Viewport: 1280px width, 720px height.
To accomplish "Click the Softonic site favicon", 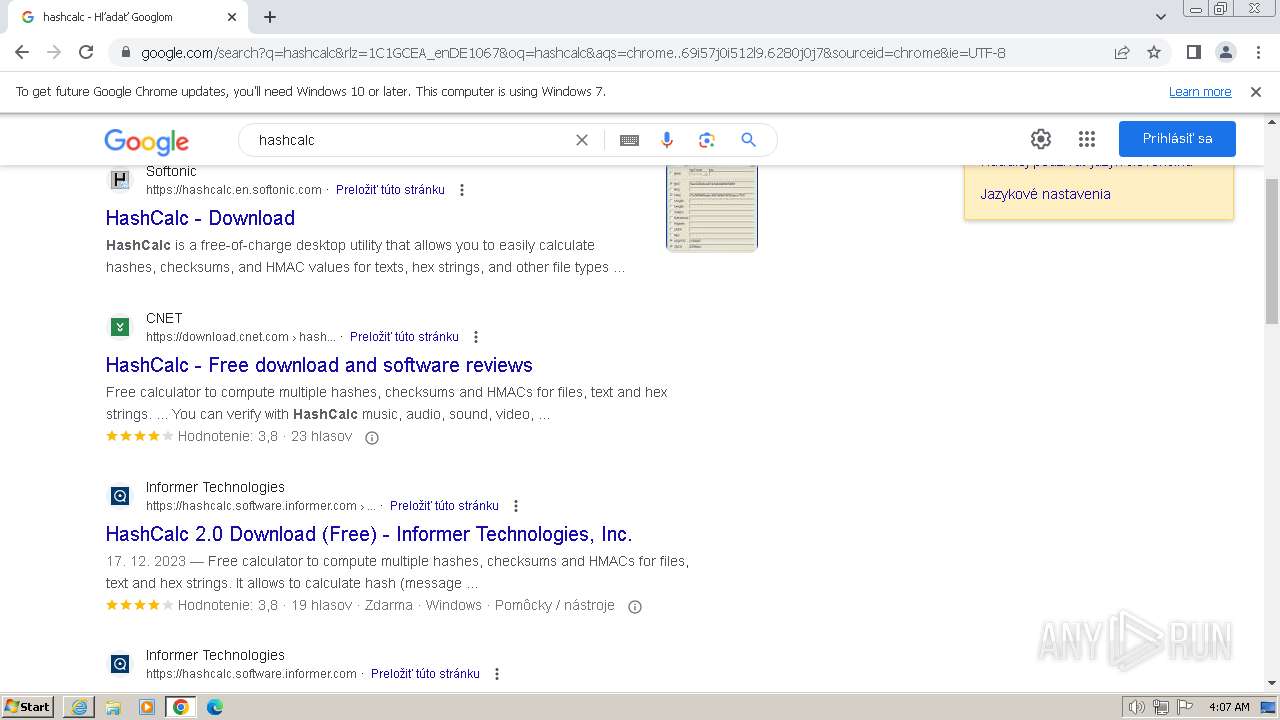I will click(x=120, y=180).
